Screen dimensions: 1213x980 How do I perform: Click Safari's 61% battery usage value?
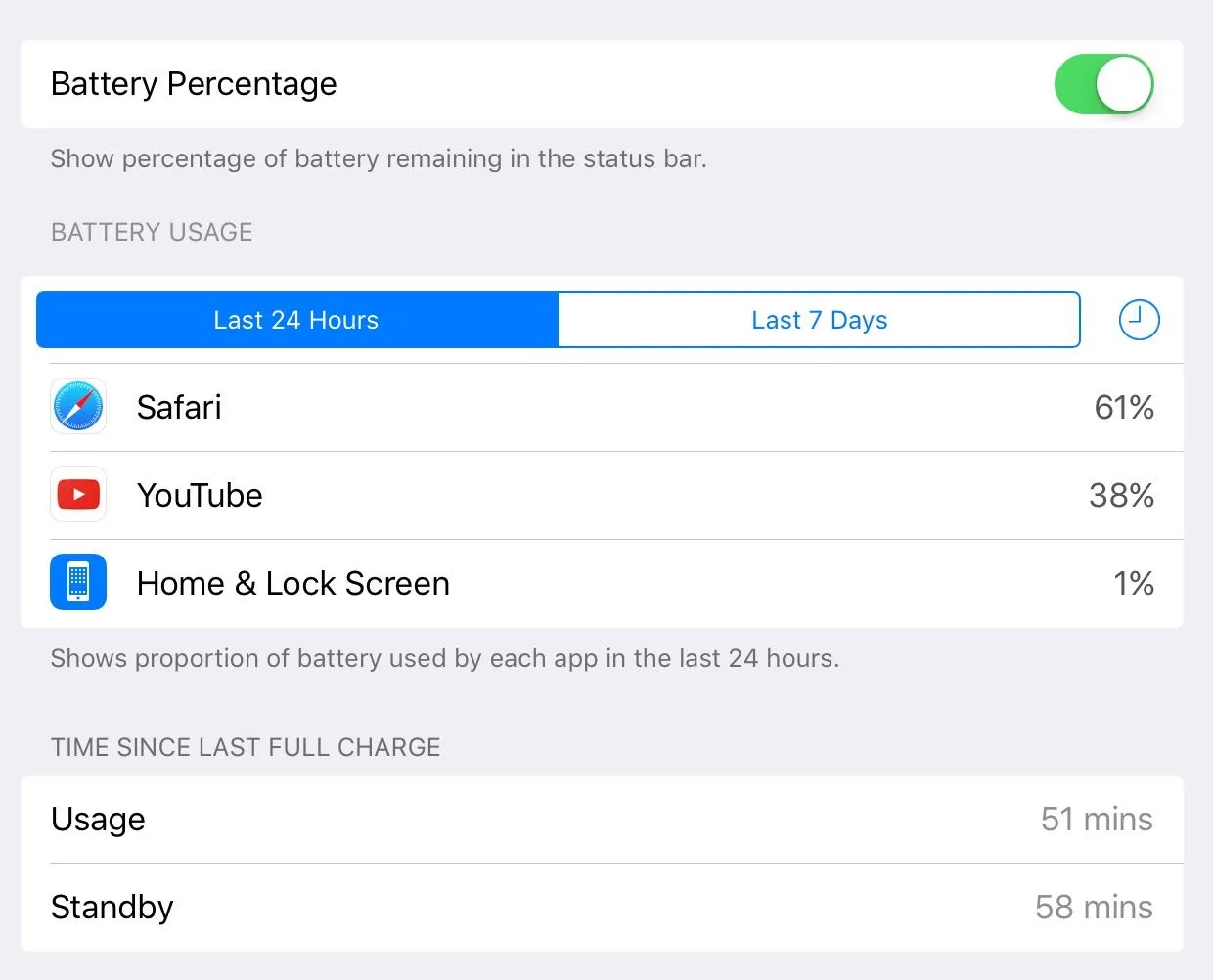coord(1124,407)
